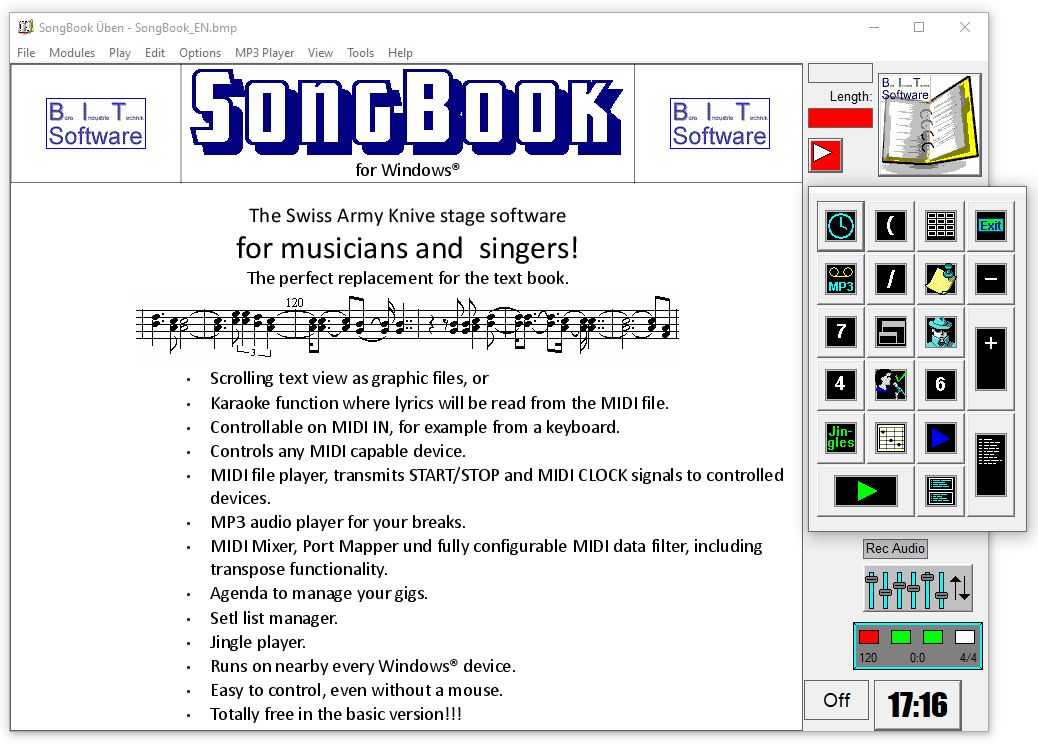This screenshot has height=744, width=1038.
Task: Click the Length: label
Action: tap(851, 96)
